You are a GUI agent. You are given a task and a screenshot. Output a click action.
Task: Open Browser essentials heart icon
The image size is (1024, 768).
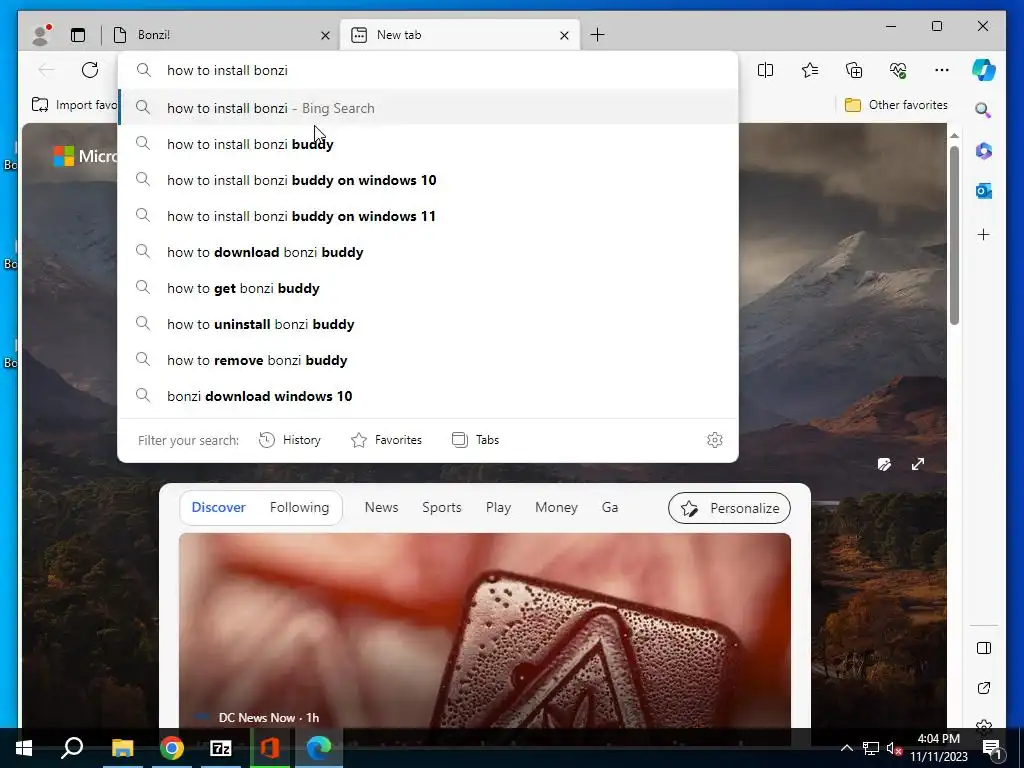(898, 70)
